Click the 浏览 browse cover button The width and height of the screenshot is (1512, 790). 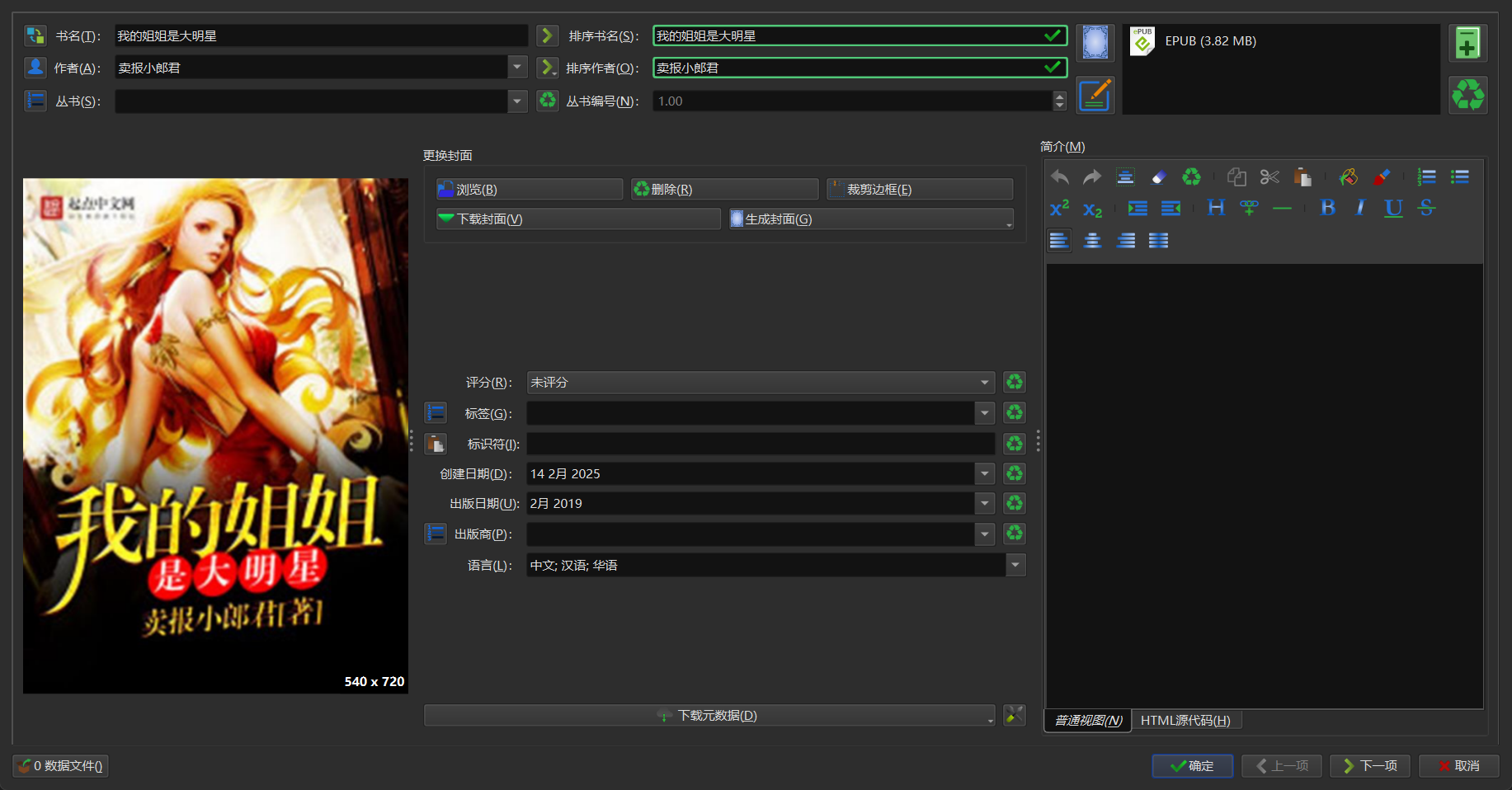tap(530, 189)
